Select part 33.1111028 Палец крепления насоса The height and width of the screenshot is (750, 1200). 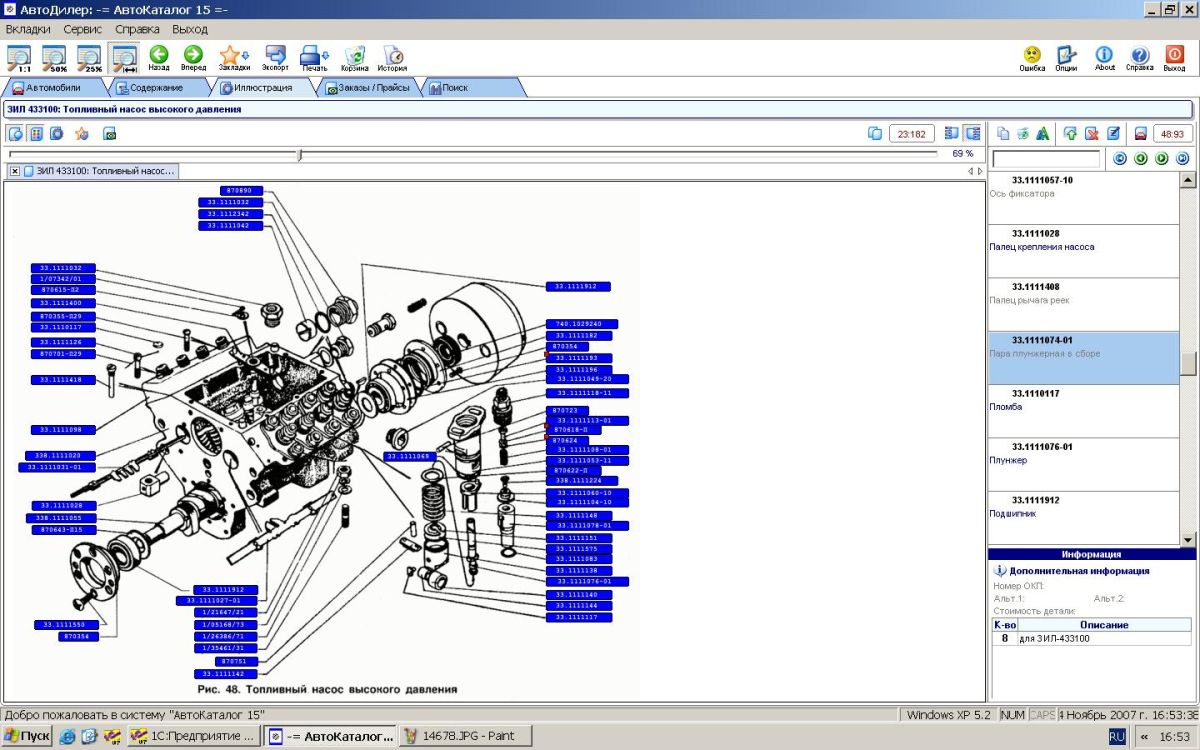pyautogui.click(x=1084, y=251)
